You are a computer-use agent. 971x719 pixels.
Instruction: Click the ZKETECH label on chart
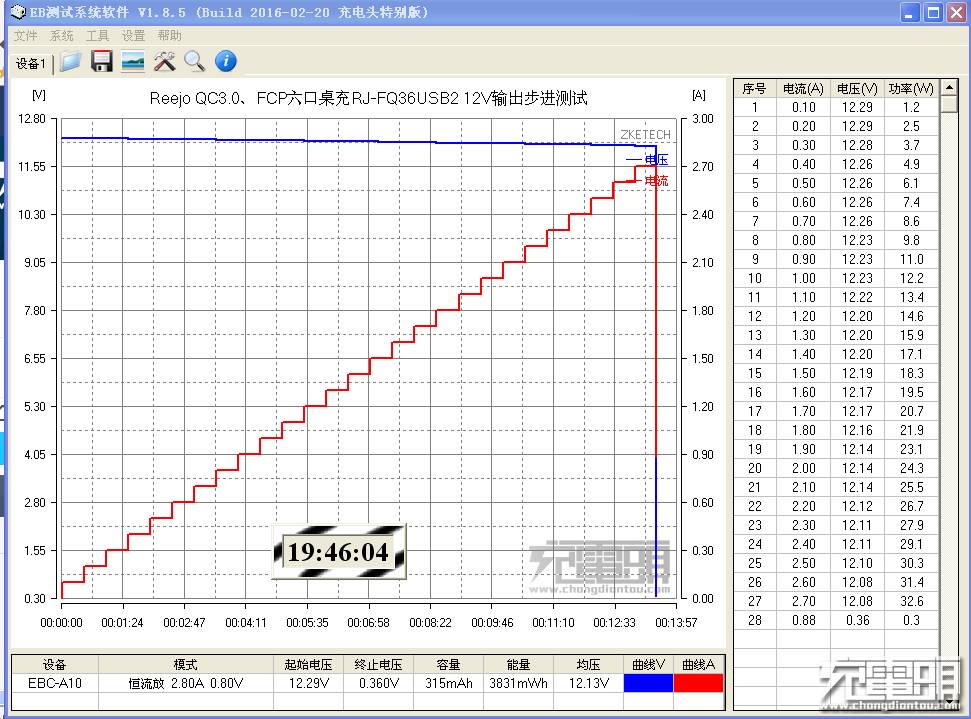pyautogui.click(x=645, y=134)
